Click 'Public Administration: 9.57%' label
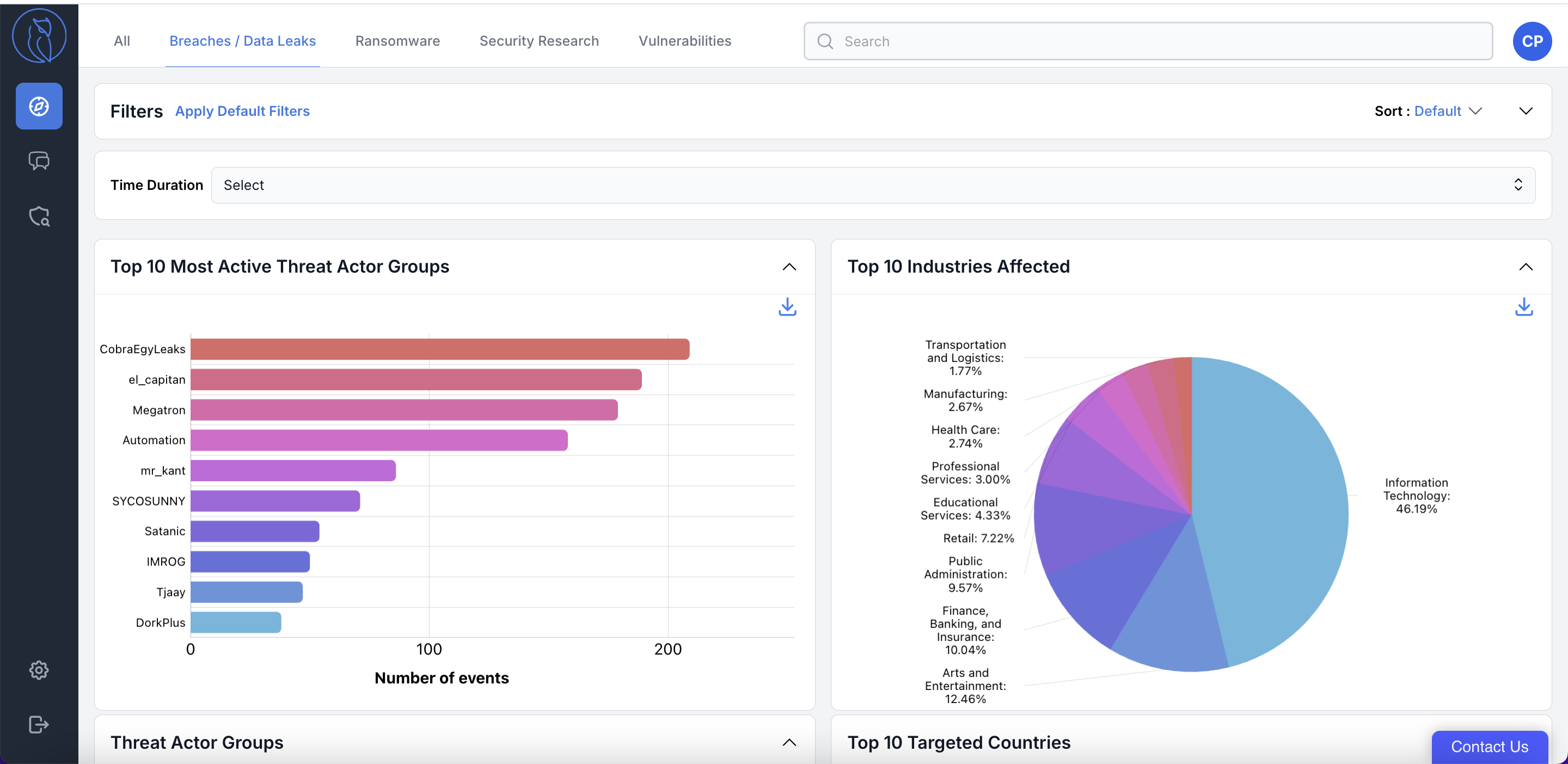Image resolution: width=1568 pixels, height=764 pixels. click(x=965, y=574)
